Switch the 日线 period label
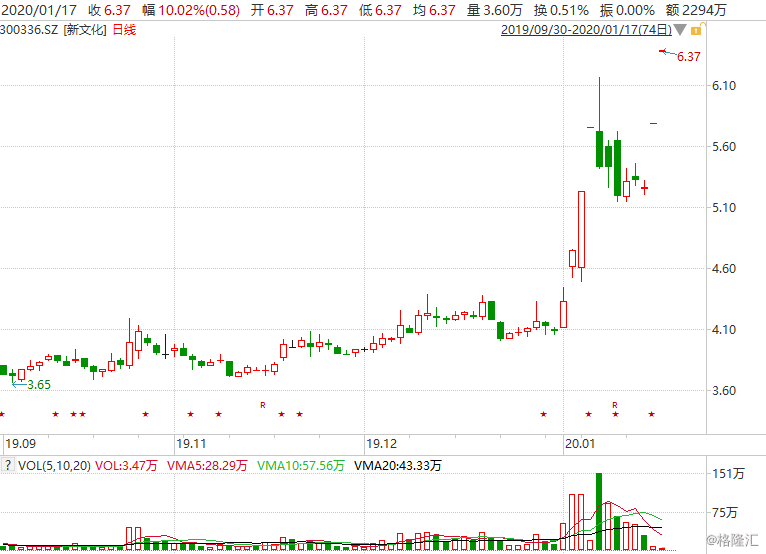 coord(124,30)
